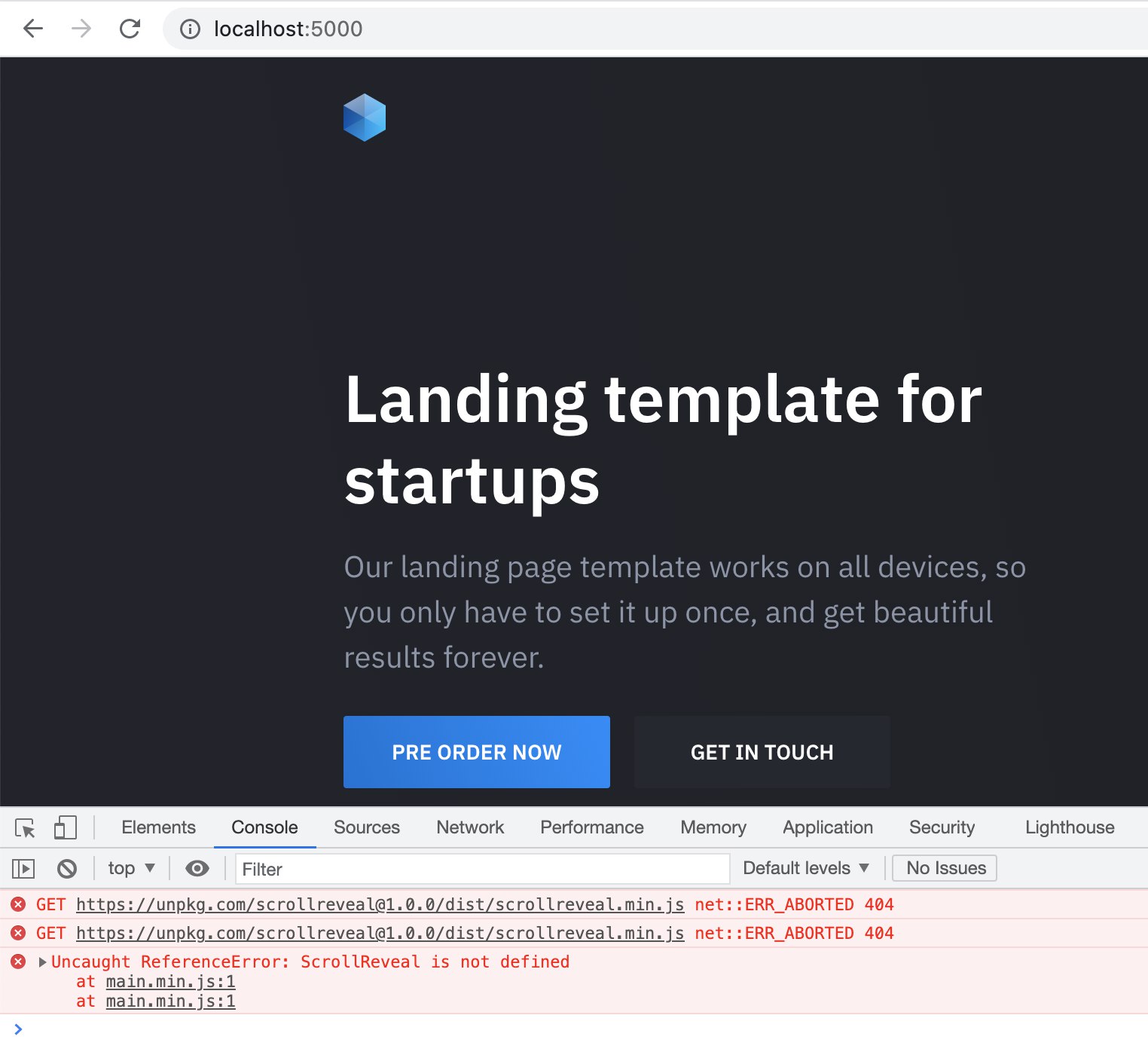This screenshot has height=1061, width=1148.
Task: Show the console sidebar icon
Action: click(23, 869)
